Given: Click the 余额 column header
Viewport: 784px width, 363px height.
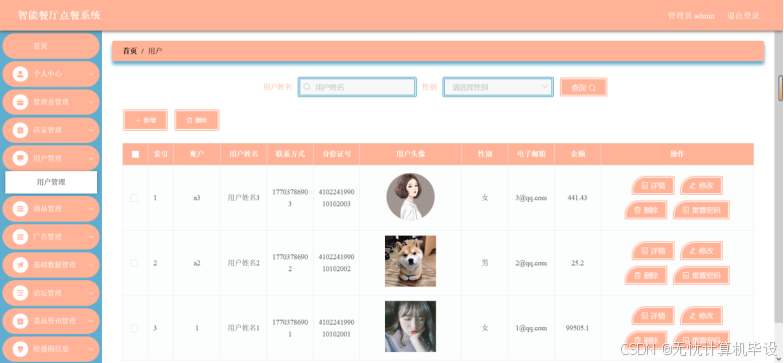Looking at the screenshot, I should point(578,154).
